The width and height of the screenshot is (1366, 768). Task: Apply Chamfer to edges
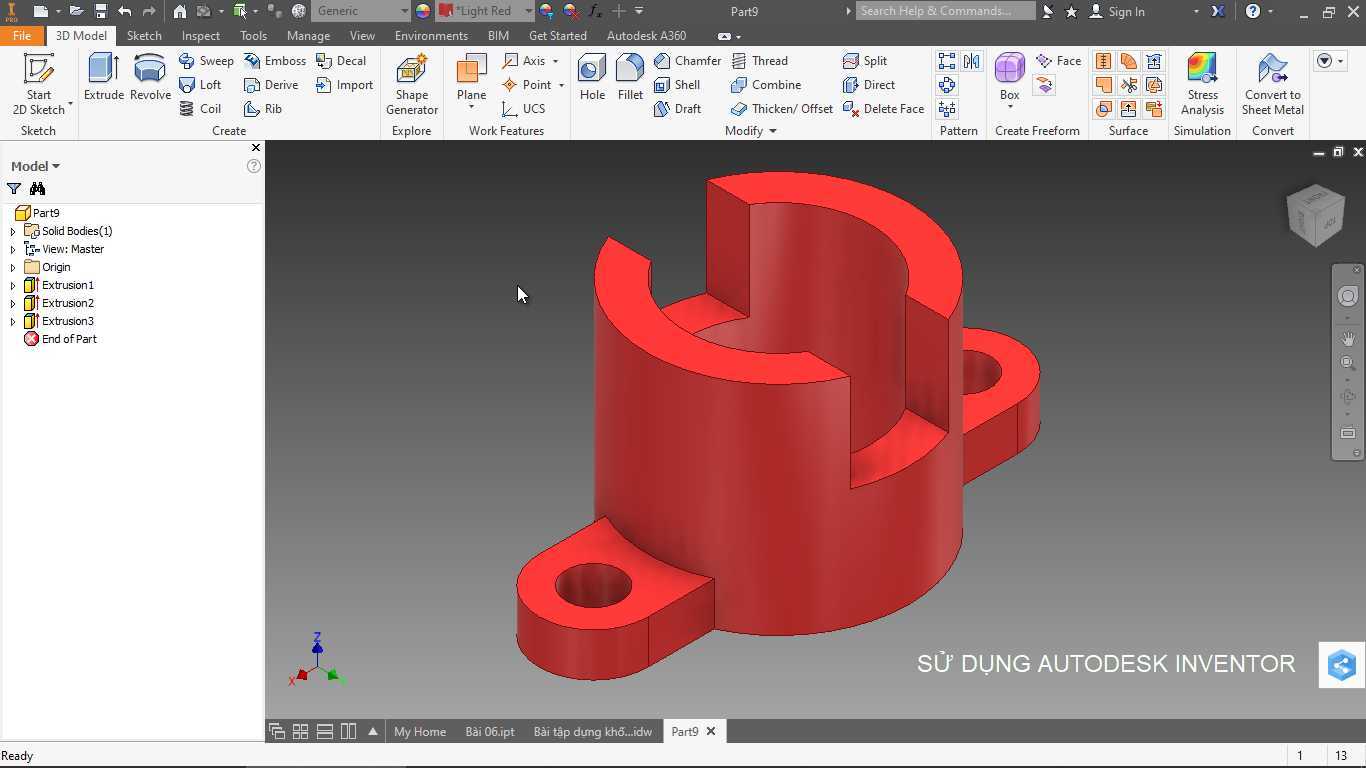point(687,61)
